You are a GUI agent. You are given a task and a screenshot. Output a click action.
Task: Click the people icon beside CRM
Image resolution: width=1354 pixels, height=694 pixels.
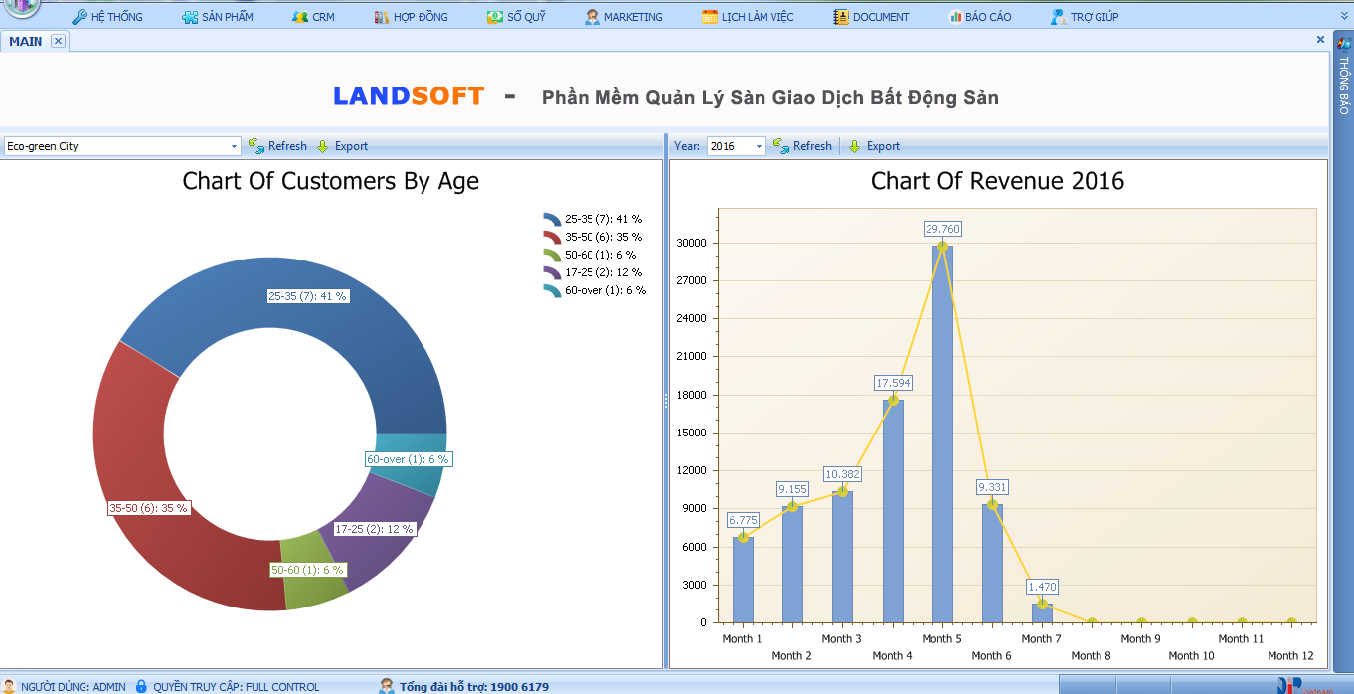(300, 17)
